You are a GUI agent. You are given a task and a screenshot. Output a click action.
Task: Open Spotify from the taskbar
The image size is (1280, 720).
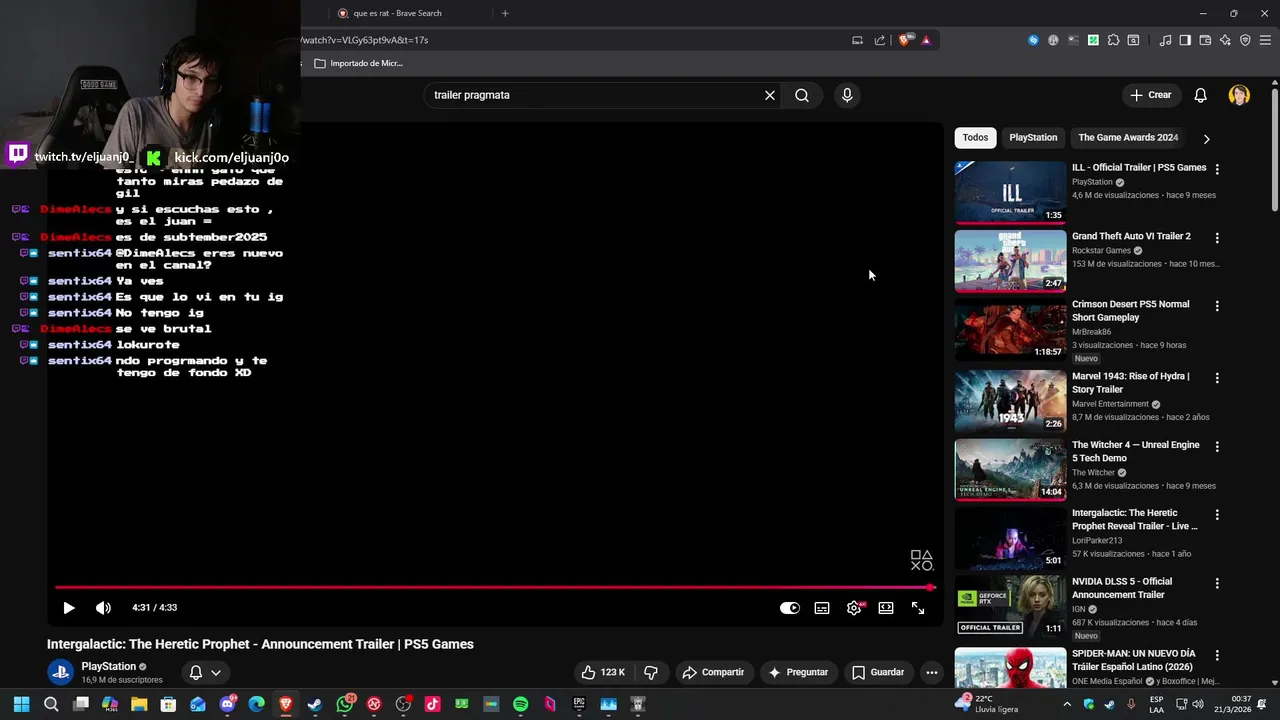click(x=520, y=704)
